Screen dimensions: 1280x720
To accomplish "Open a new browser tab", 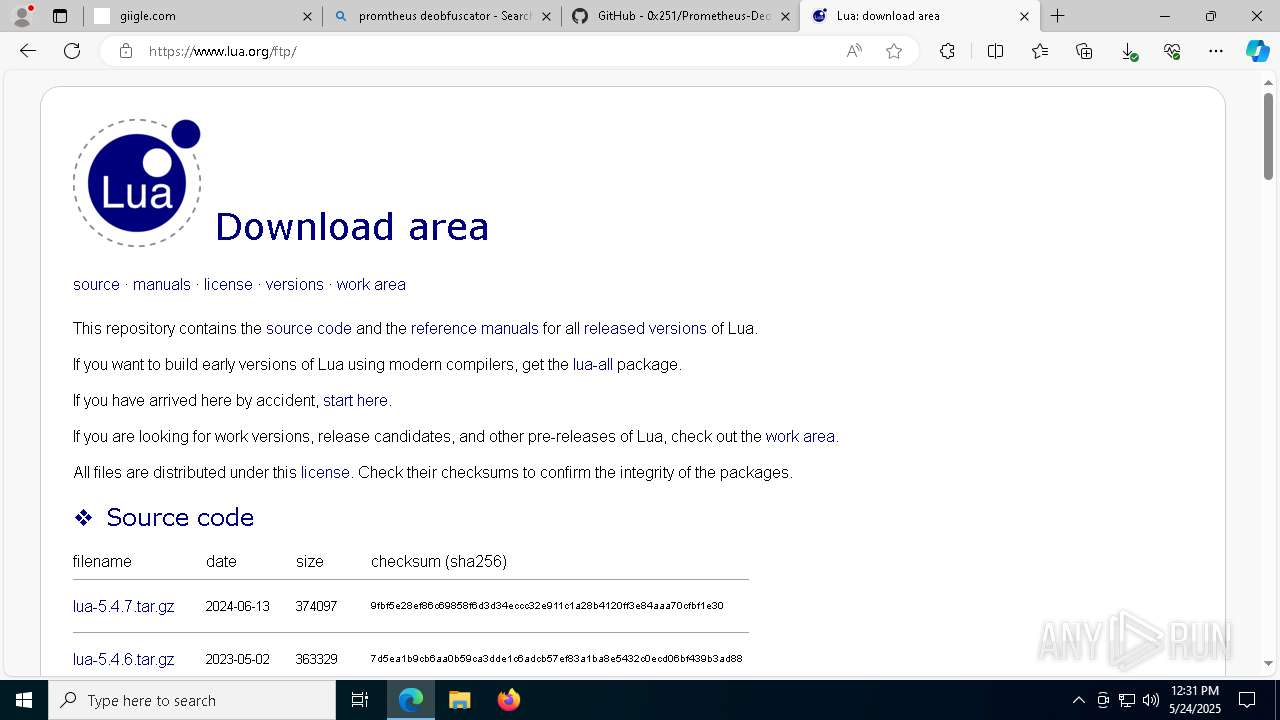I will coord(1057,16).
